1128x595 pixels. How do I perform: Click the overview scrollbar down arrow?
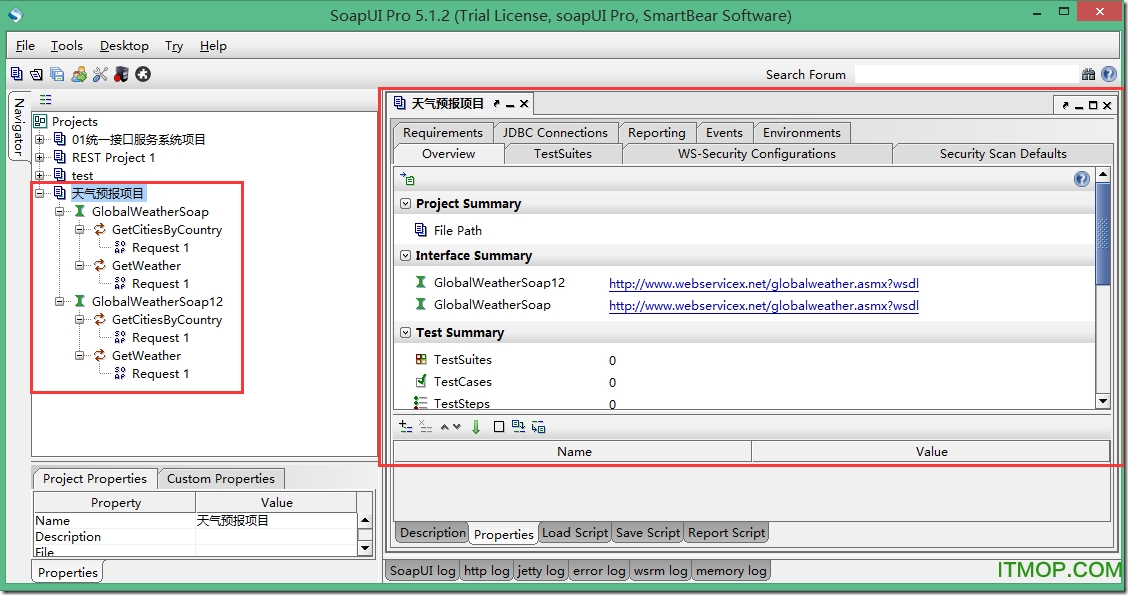click(1103, 401)
